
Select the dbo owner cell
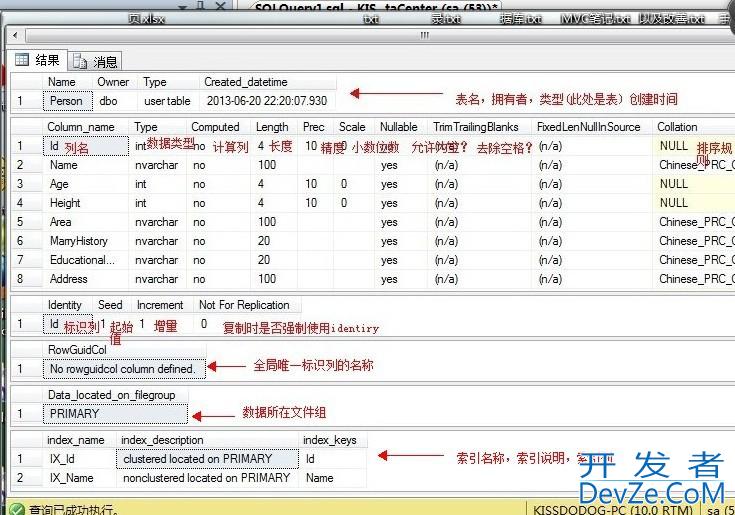click(115, 101)
